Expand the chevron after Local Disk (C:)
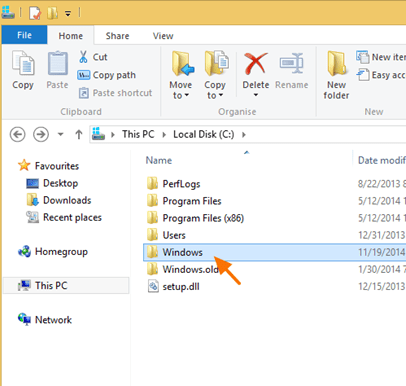Image resolution: width=406 pixels, height=386 pixels. tap(244, 135)
